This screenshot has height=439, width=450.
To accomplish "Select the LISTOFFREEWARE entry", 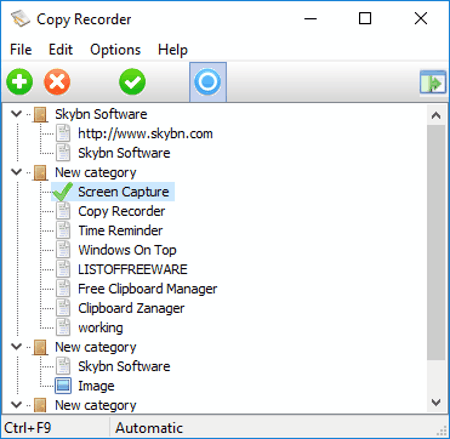I will pyautogui.click(x=133, y=269).
